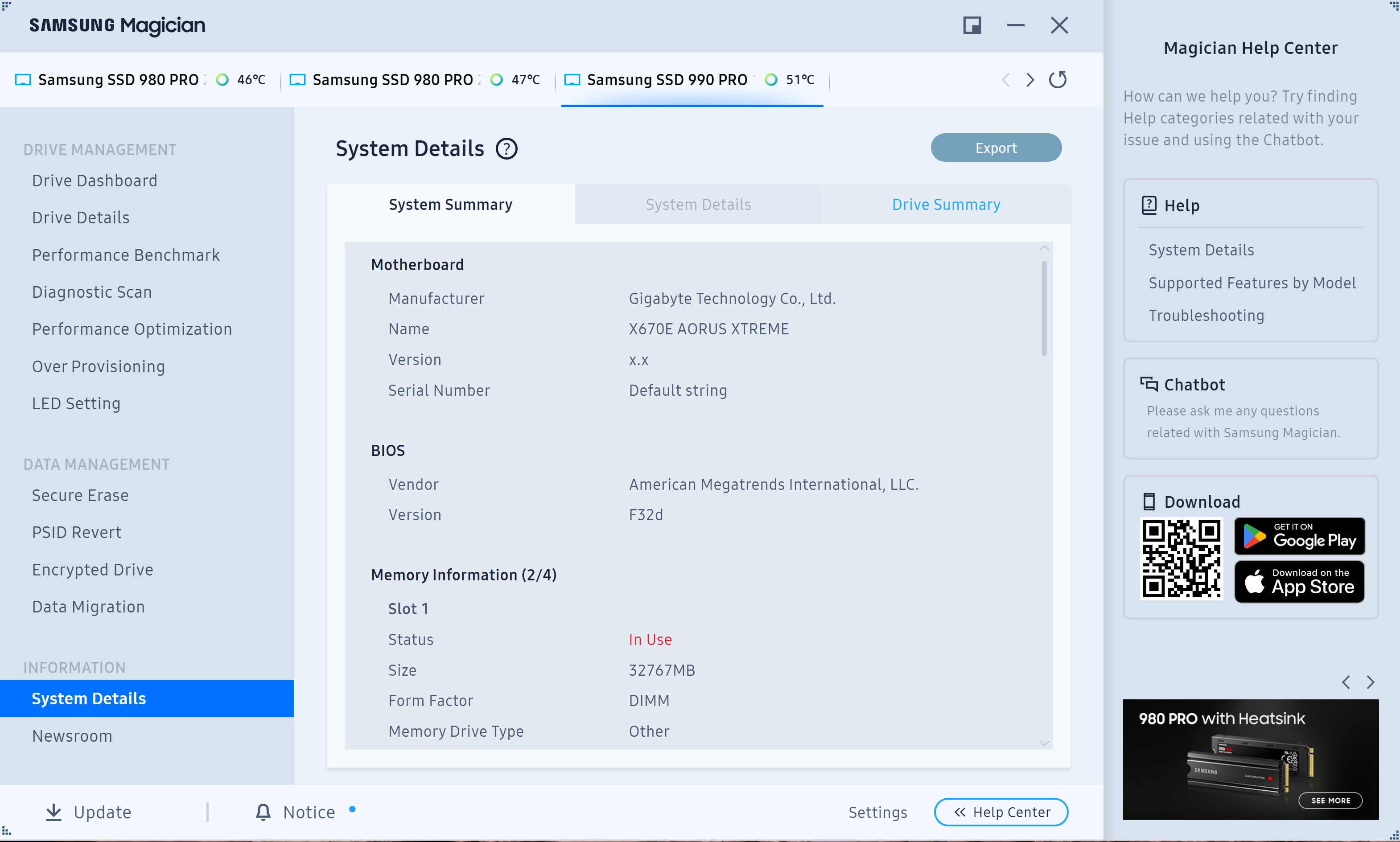This screenshot has height=842, width=1400.
Task: Click the 990 PRO health status ring icon
Action: (770, 79)
